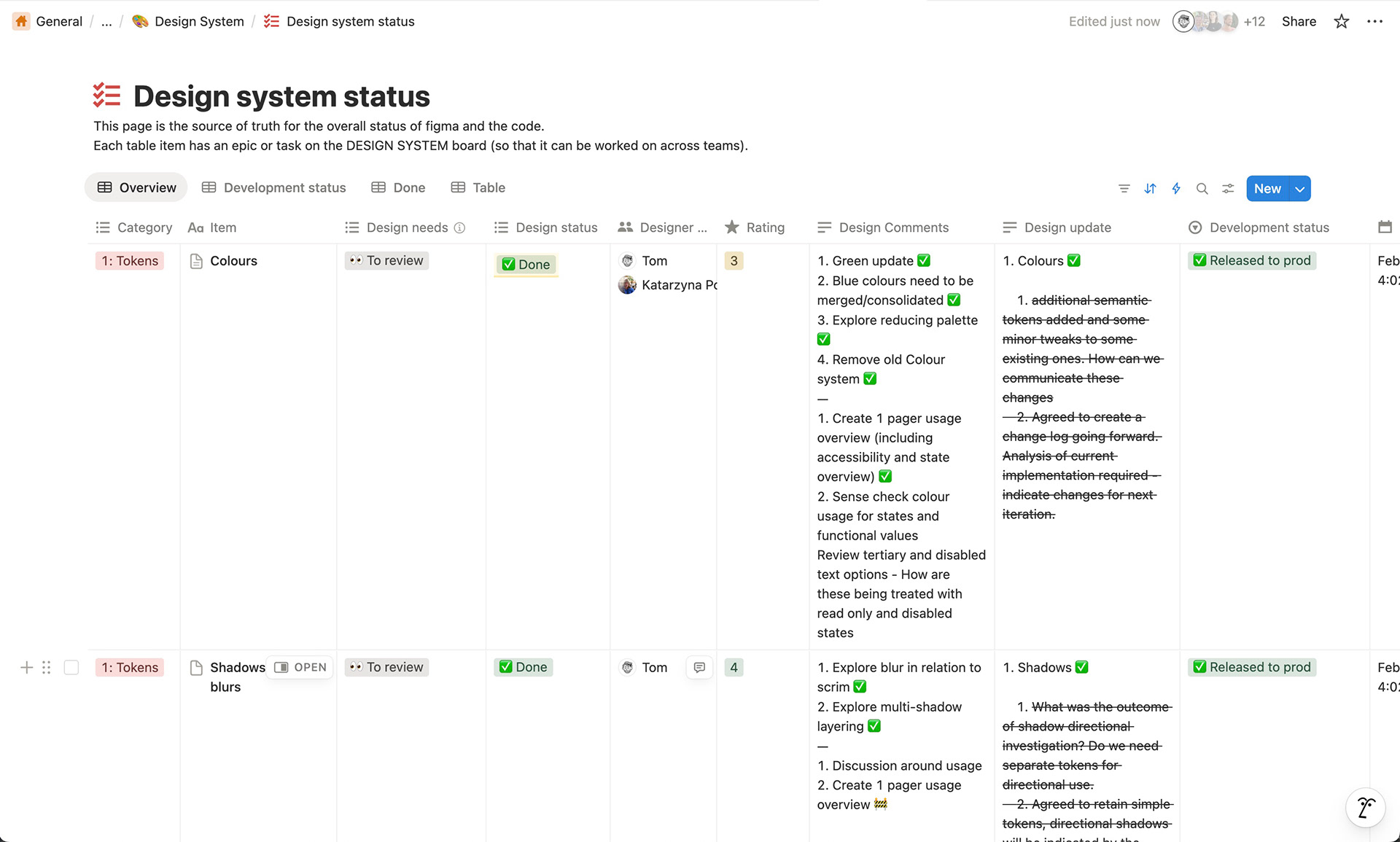Click the Share button
1400x842 pixels.
click(1299, 22)
